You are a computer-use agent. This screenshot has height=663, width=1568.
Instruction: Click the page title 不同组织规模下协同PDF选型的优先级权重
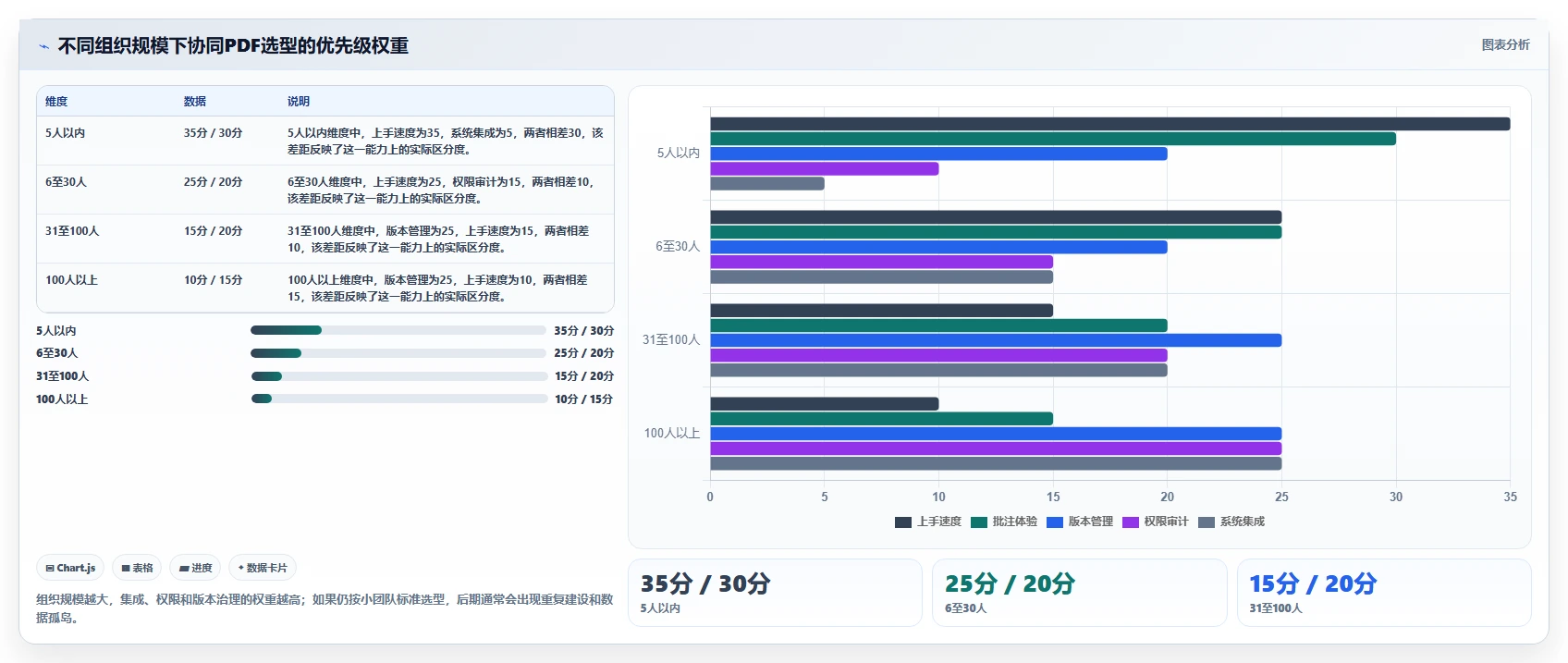click(233, 46)
